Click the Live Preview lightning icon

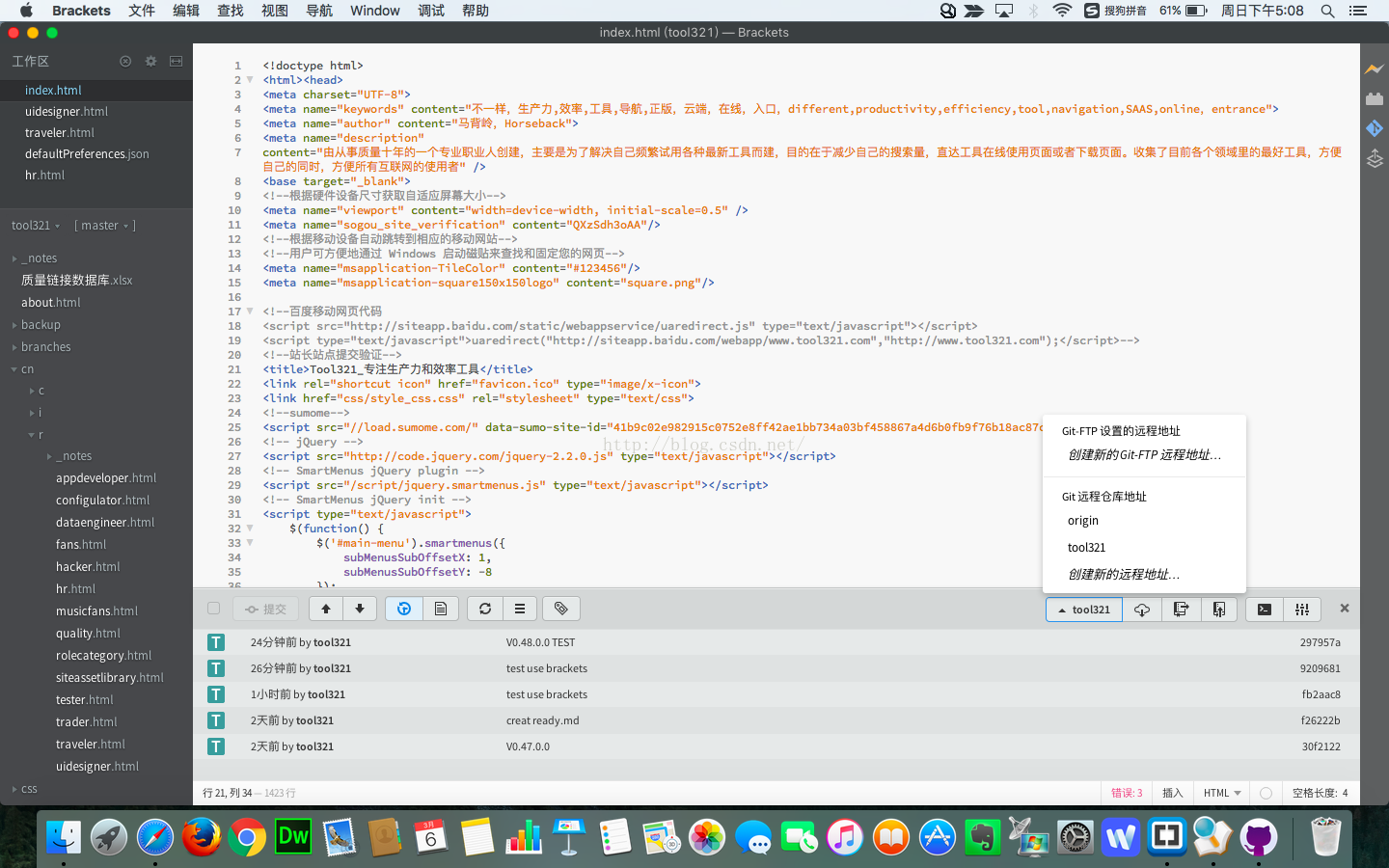pos(1375,68)
